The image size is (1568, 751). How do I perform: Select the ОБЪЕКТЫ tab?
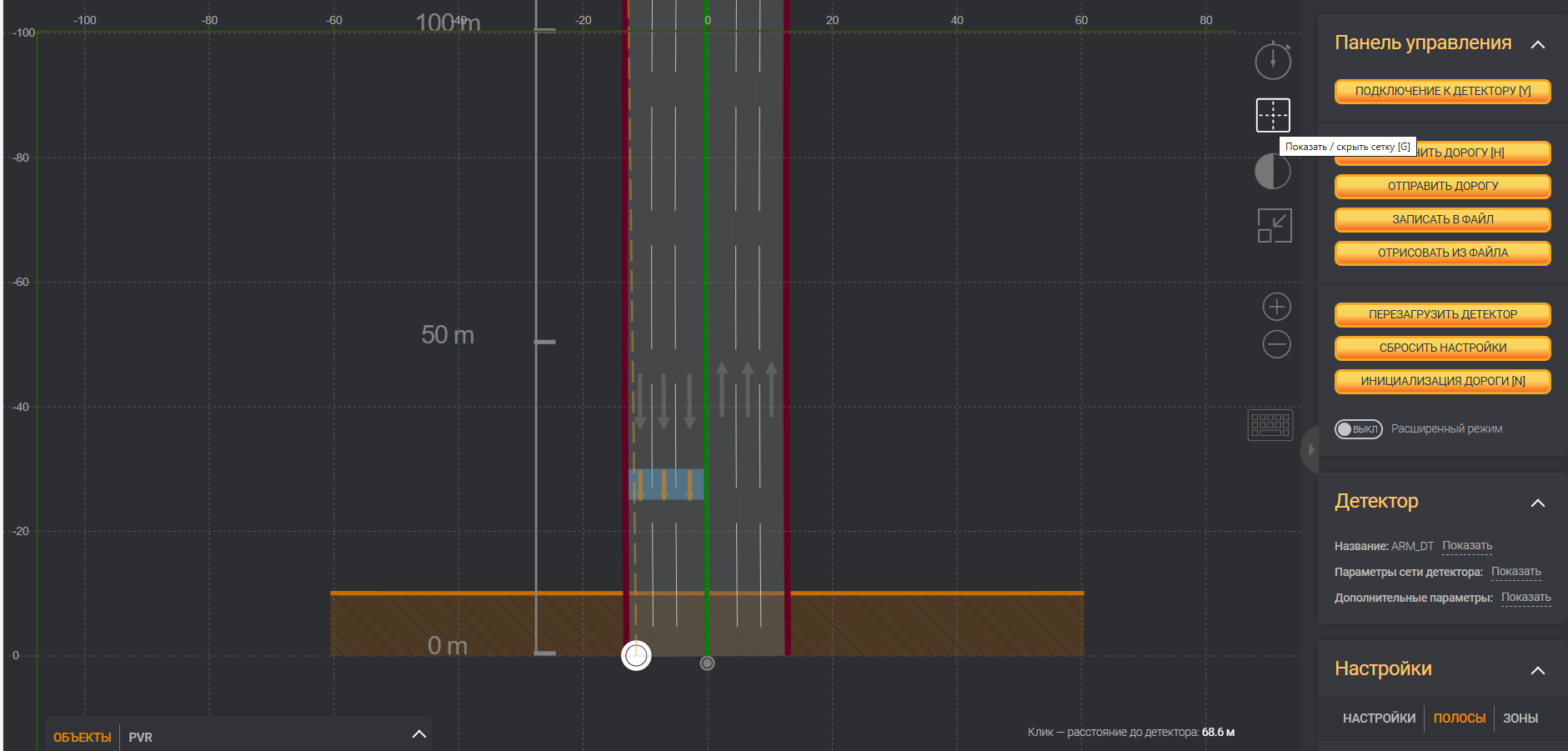(x=83, y=738)
